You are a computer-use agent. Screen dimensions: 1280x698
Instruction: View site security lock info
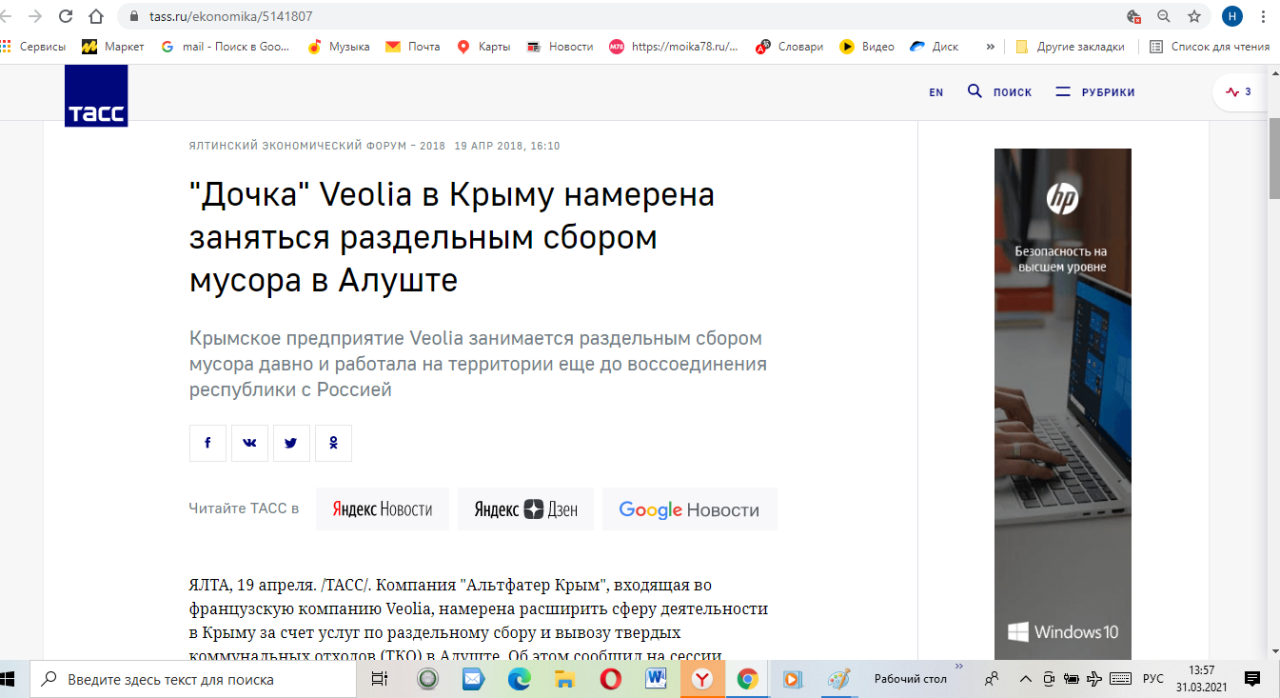pos(134,17)
